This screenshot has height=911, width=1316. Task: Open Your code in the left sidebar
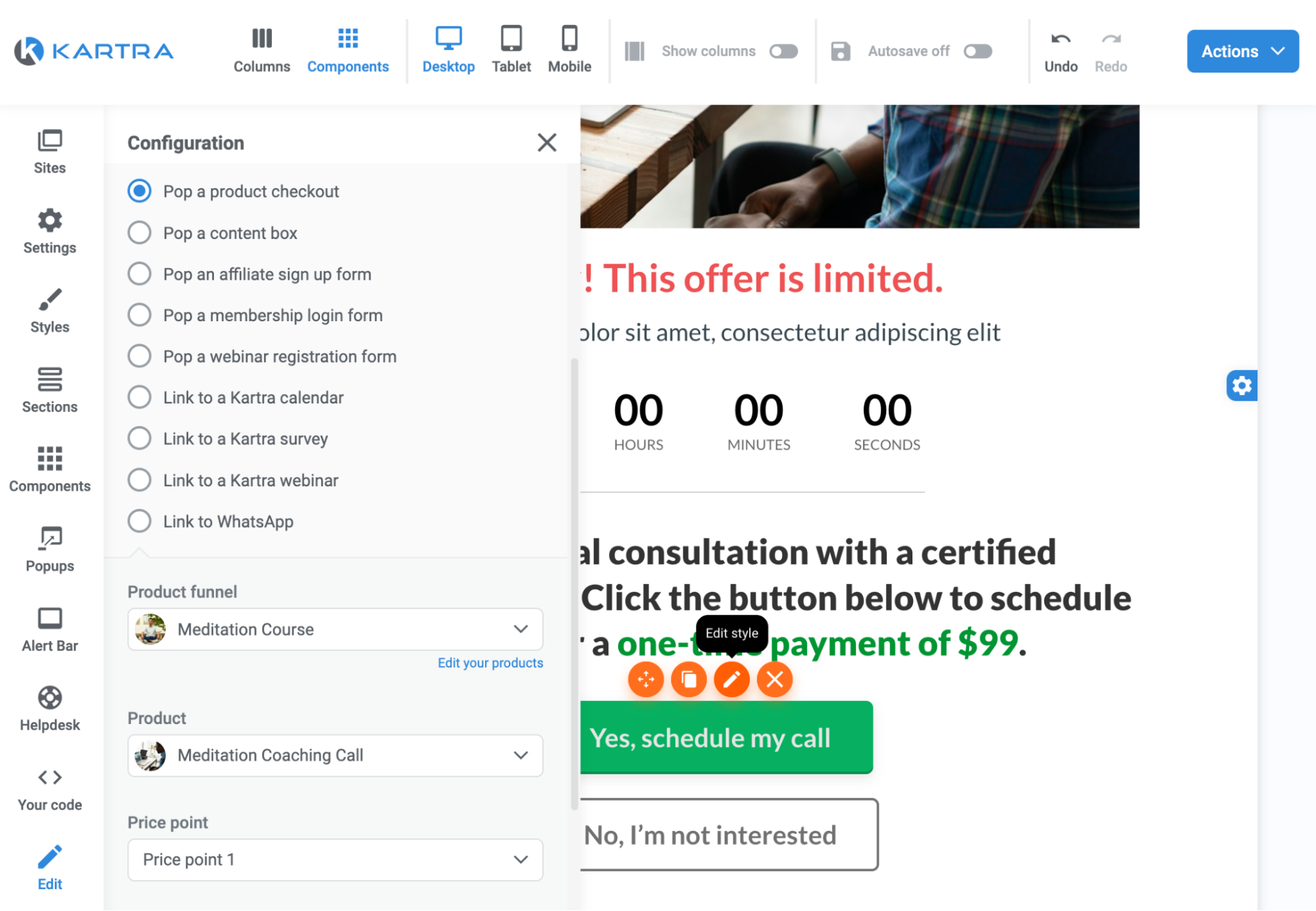pyautogui.click(x=50, y=790)
